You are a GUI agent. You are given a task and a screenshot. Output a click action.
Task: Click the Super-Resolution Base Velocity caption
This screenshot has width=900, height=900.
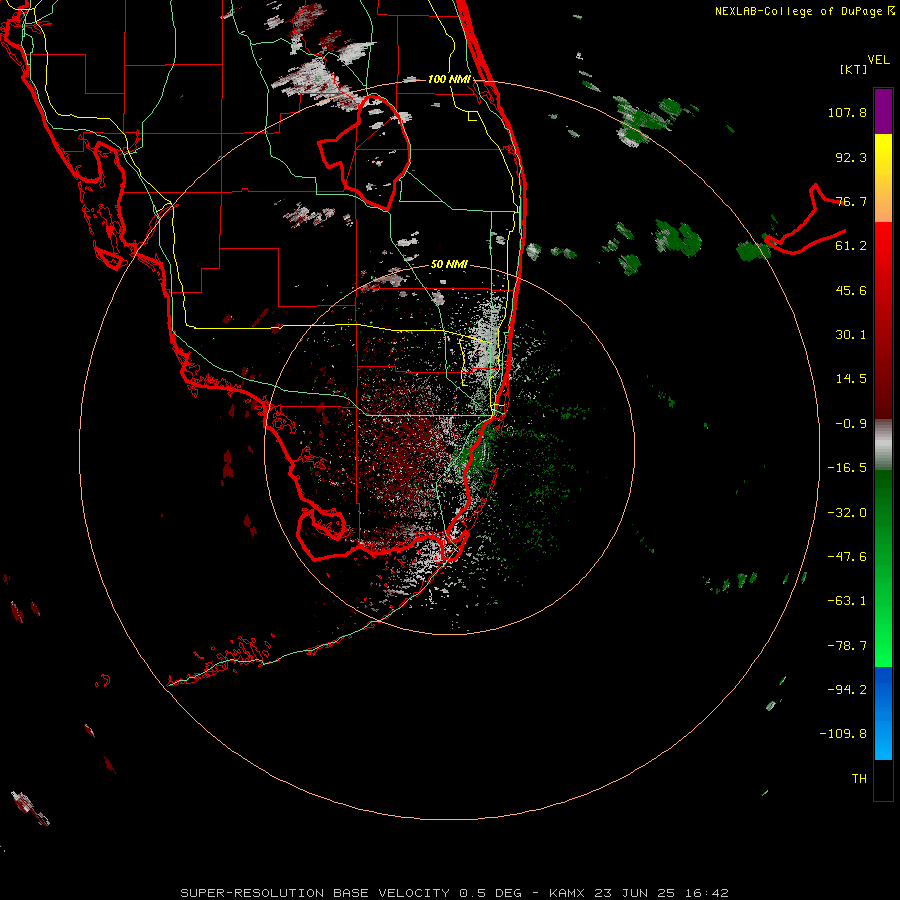[x=455, y=893]
